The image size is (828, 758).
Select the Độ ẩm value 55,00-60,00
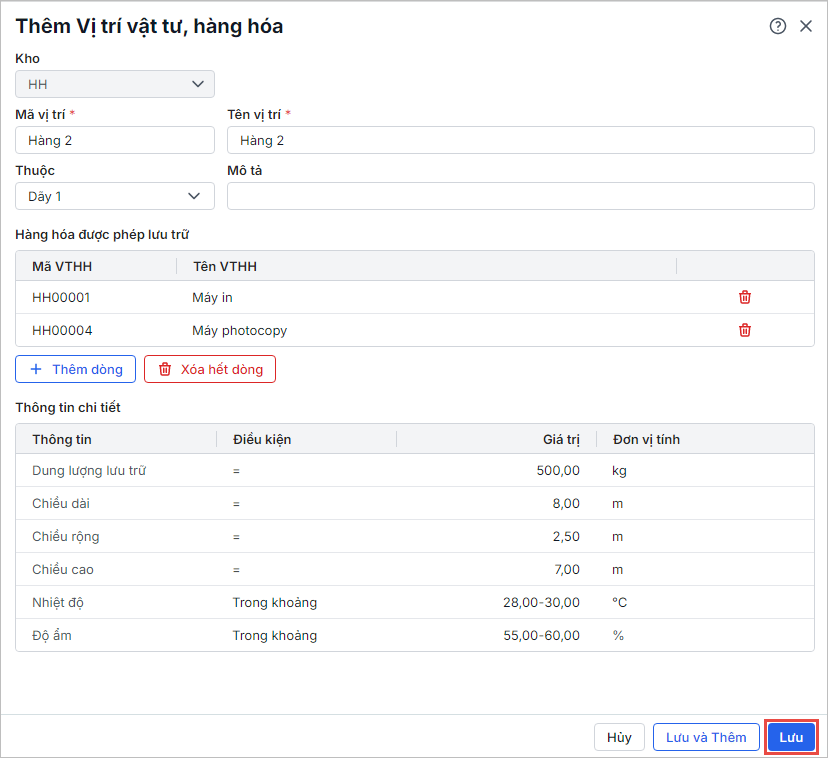(x=542, y=635)
